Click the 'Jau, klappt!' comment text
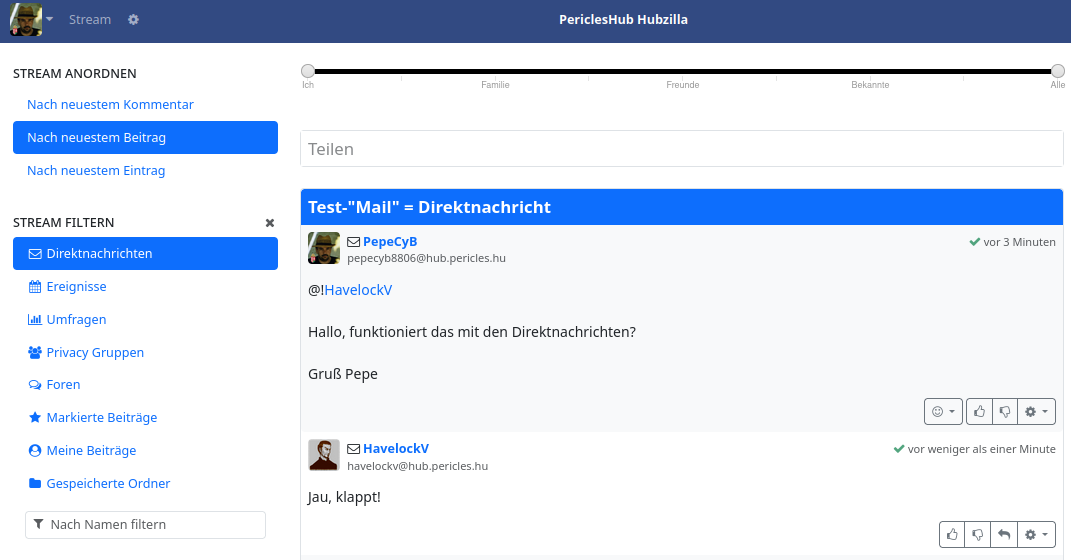 [x=344, y=497]
